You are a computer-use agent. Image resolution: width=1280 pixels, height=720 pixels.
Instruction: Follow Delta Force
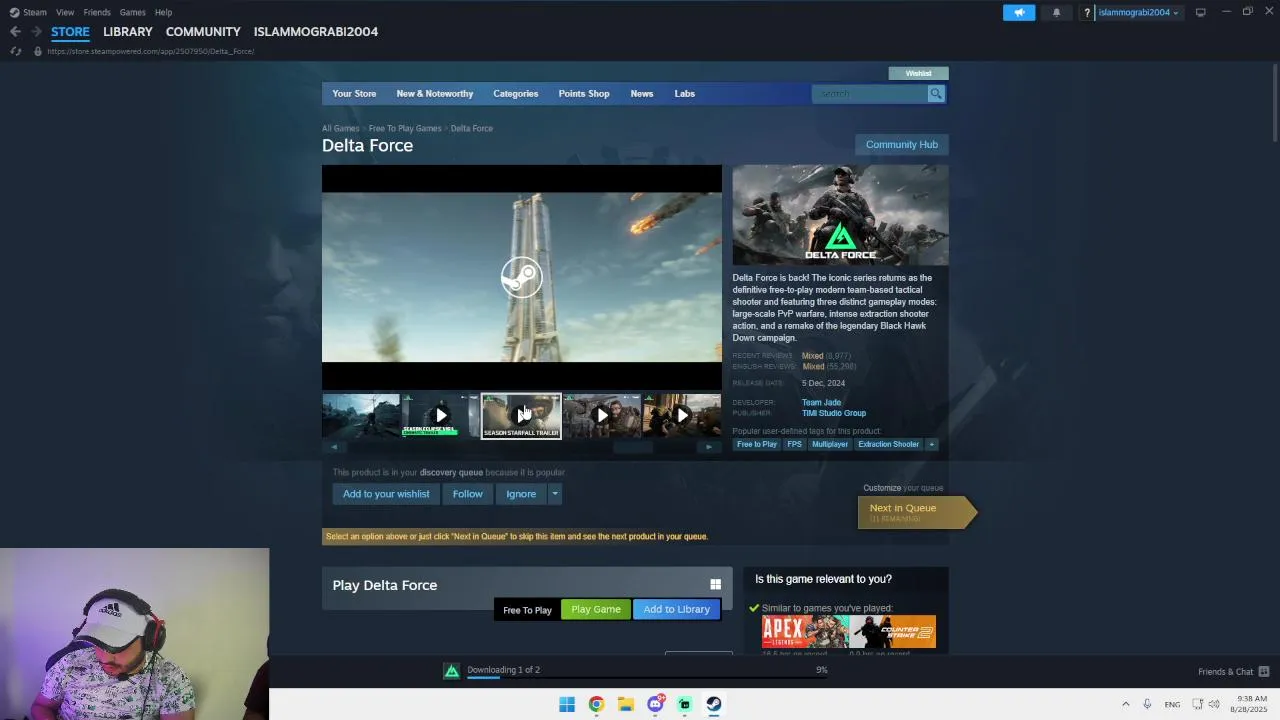pos(467,494)
